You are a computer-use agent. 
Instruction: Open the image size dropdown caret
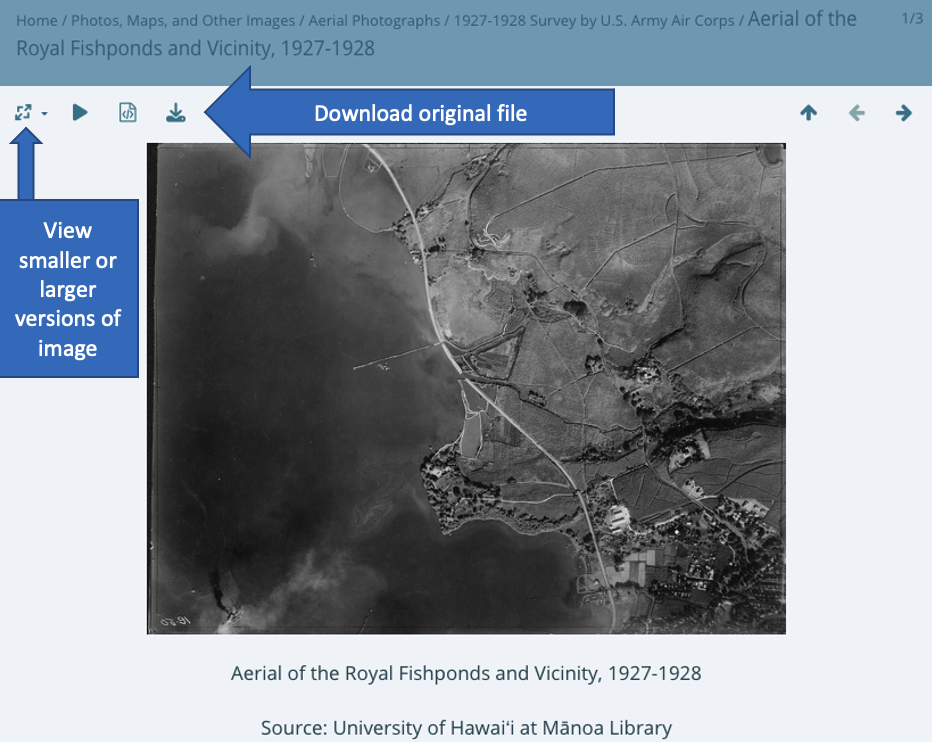click(45, 115)
